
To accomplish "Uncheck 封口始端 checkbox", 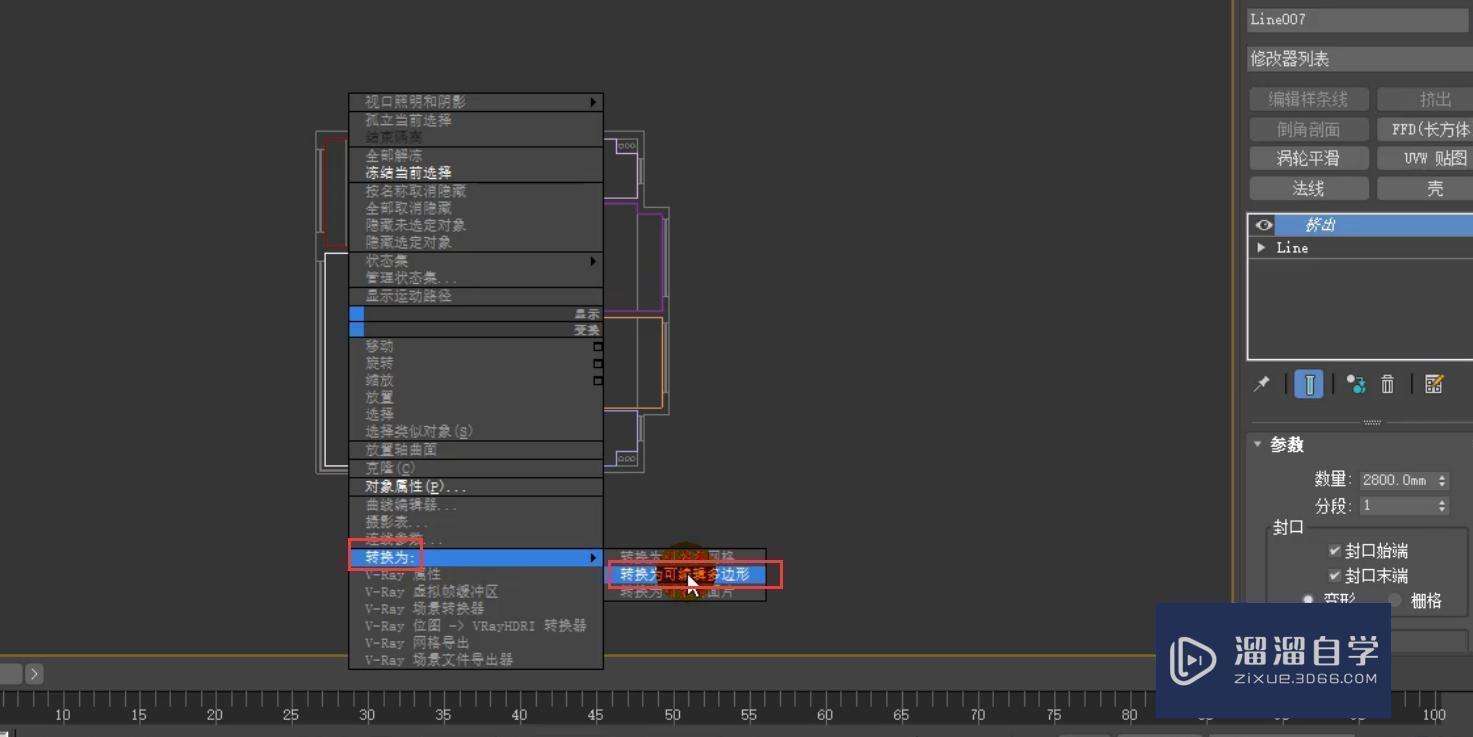I will pyautogui.click(x=1334, y=551).
